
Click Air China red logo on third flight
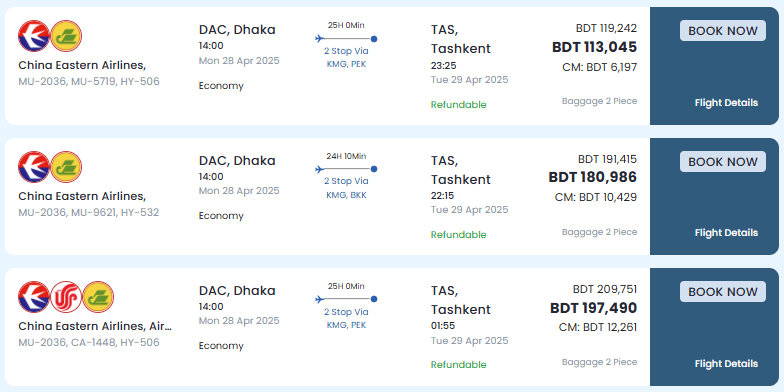66,297
